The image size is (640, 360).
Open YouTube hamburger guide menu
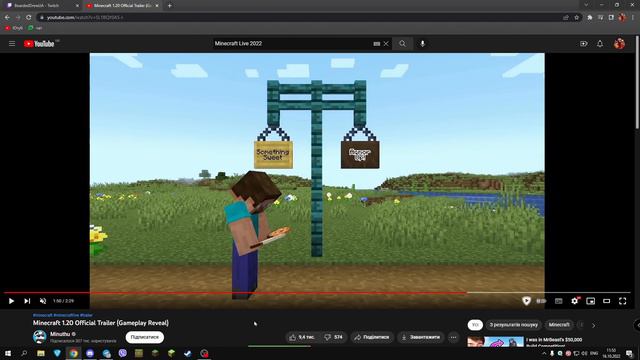12,43
